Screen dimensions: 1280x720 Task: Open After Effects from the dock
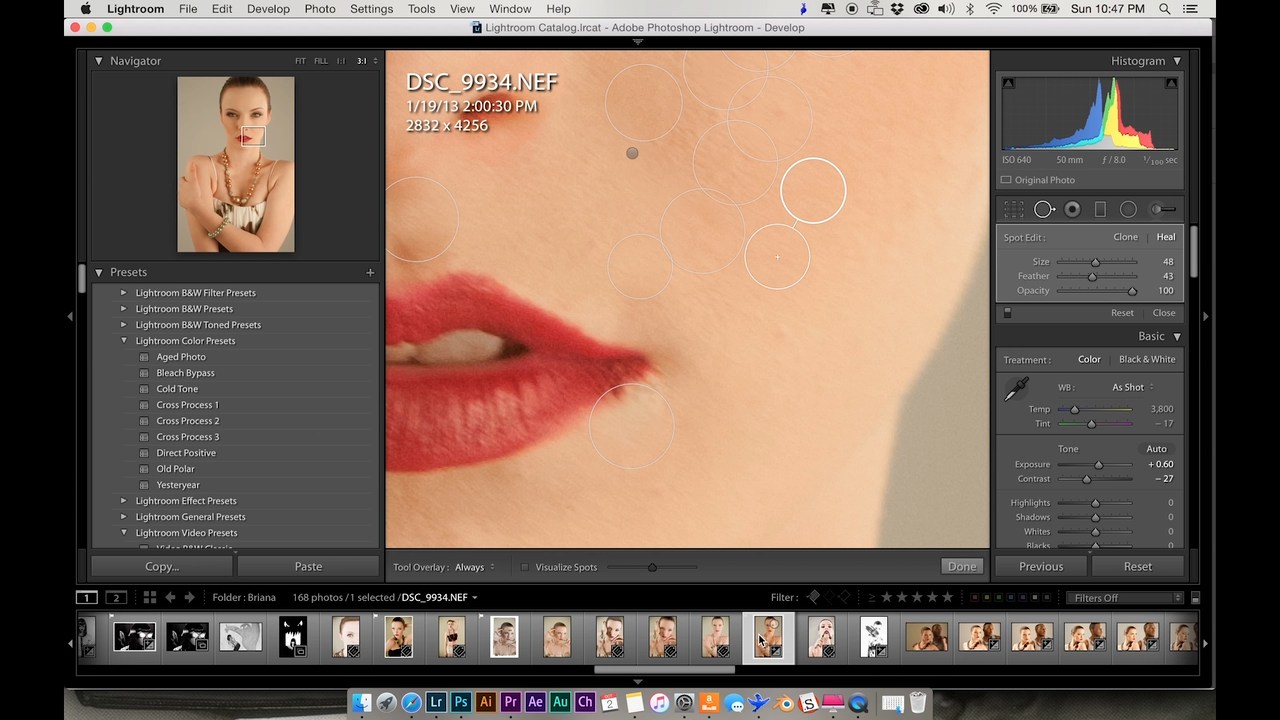tap(535, 702)
